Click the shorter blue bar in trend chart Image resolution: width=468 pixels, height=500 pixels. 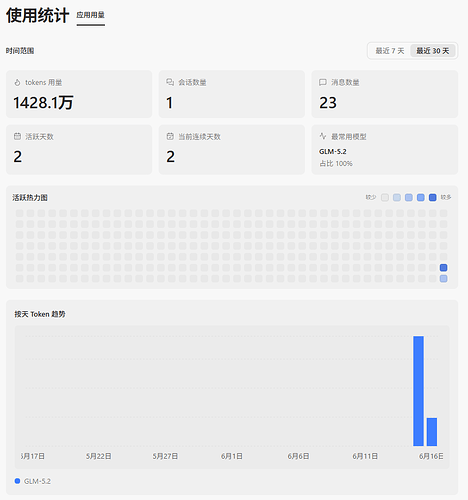click(432, 432)
